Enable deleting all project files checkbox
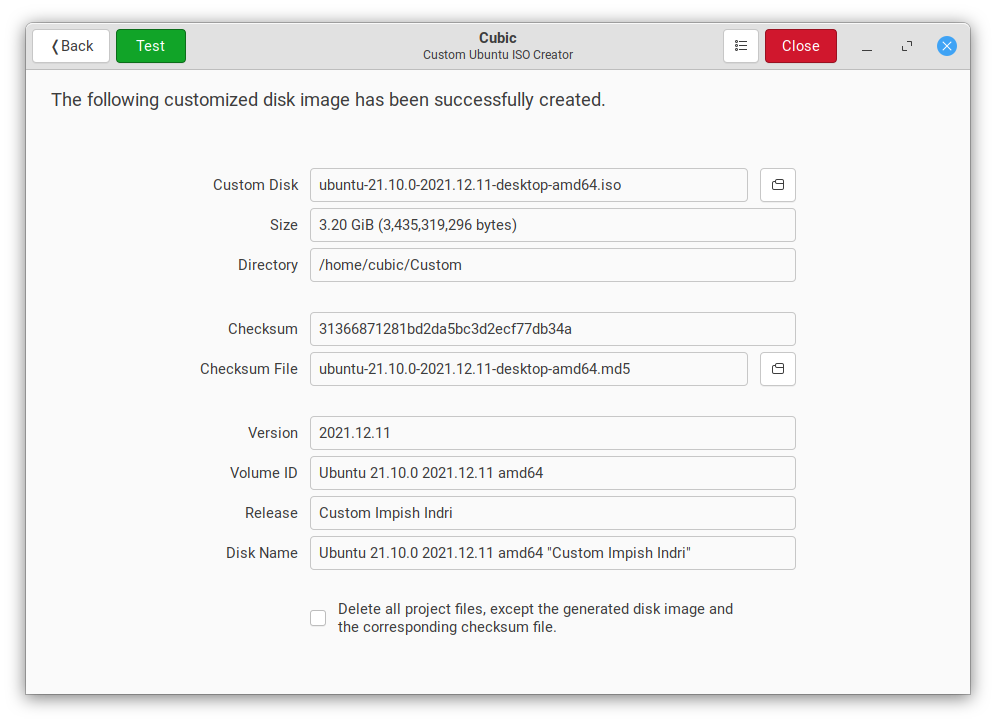Screen dimensions: 996x723 coord(317,618)
